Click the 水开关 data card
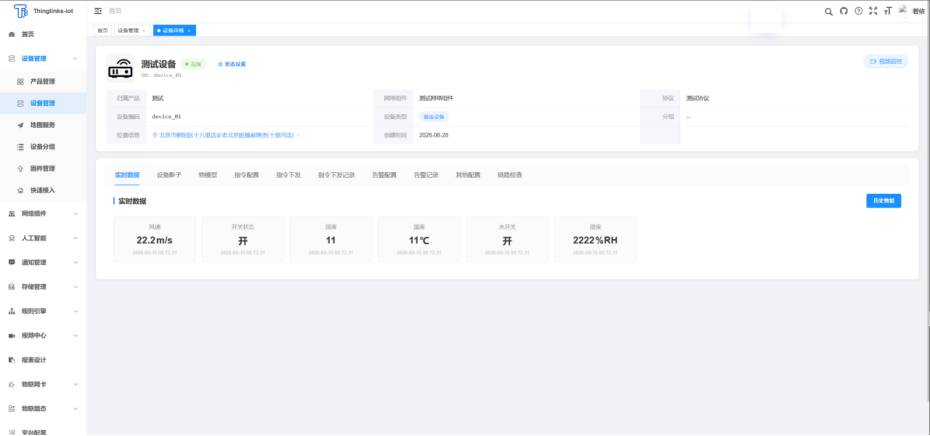This screenshot has width=930, height=436. [x=507, y=239]
